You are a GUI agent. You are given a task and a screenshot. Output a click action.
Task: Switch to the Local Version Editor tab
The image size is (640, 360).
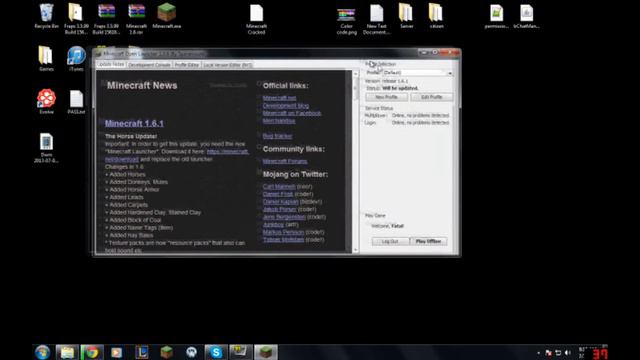(227, 65)
